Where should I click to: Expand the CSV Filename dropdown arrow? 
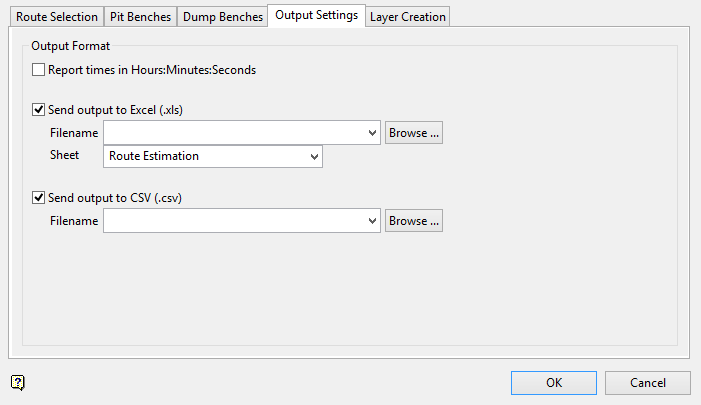click(x=373, y=220)
